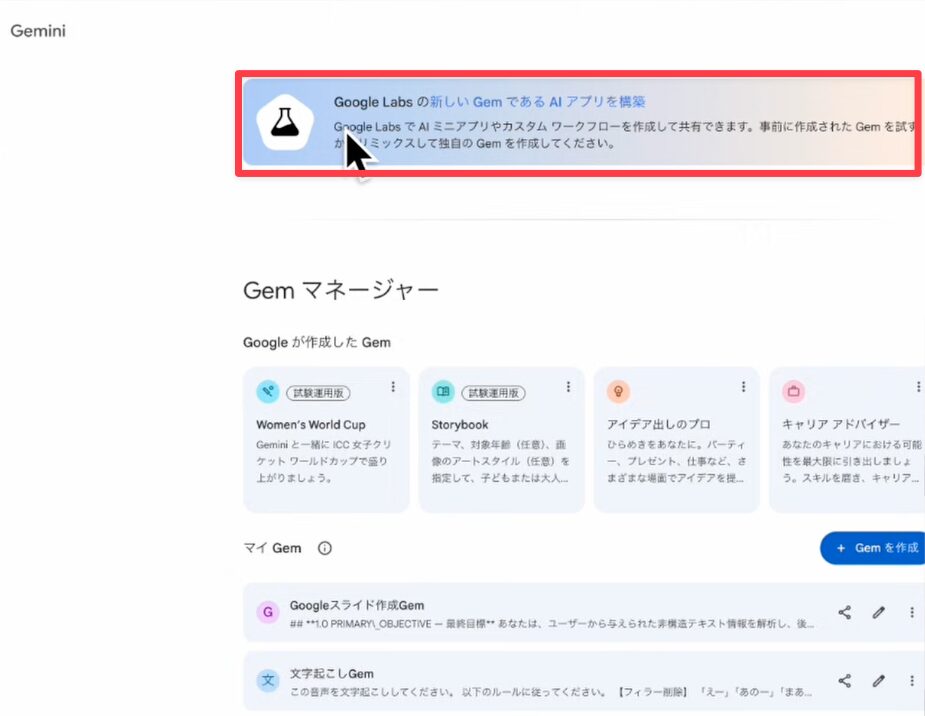Click the Gemini logo text
Viewport: 925px width, 716px height.
(x=38, y=31)
